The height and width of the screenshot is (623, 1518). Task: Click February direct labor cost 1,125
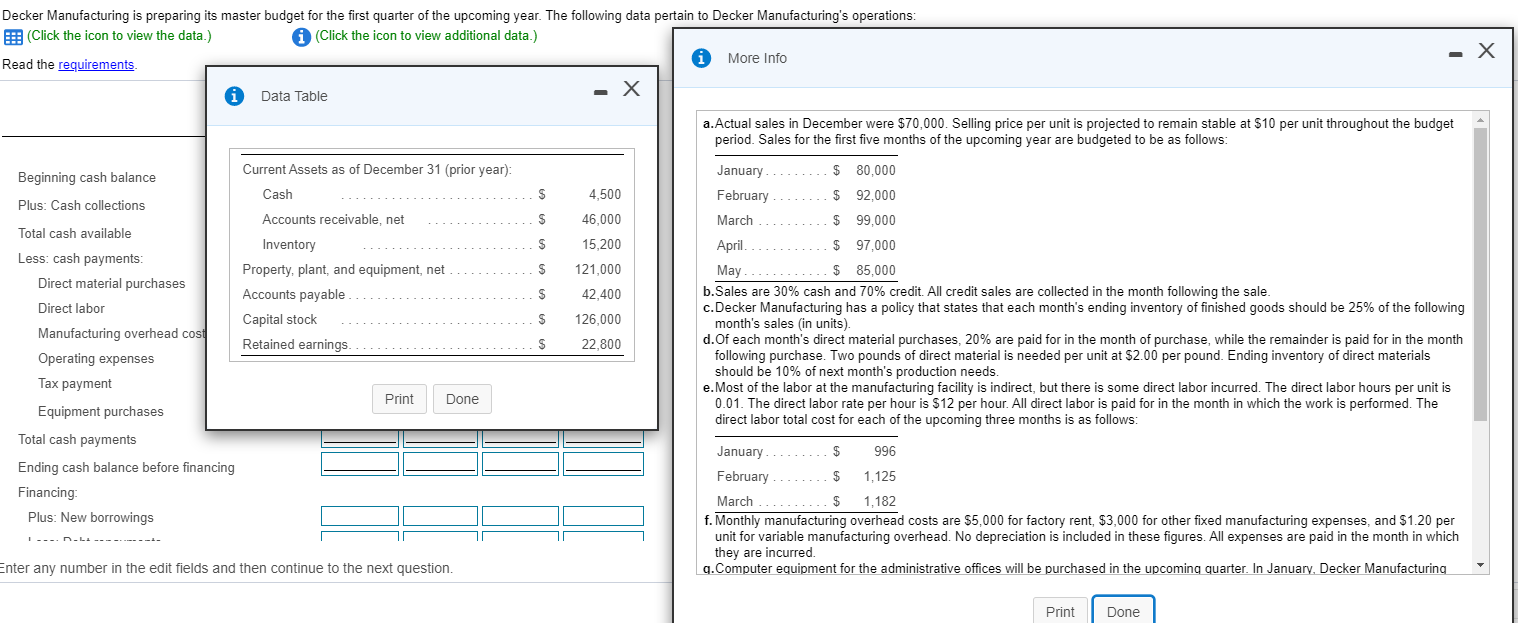point(880,477)
